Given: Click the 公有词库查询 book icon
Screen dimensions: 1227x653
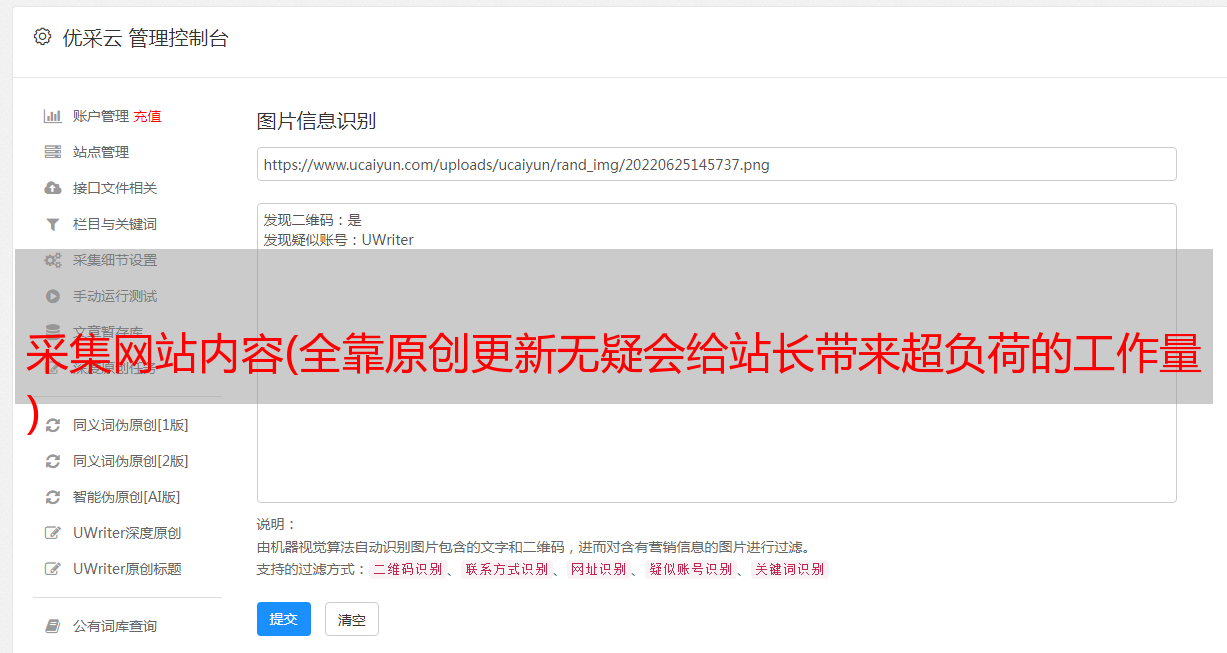Looking at the screenshot, I should [x=53, y=626].
